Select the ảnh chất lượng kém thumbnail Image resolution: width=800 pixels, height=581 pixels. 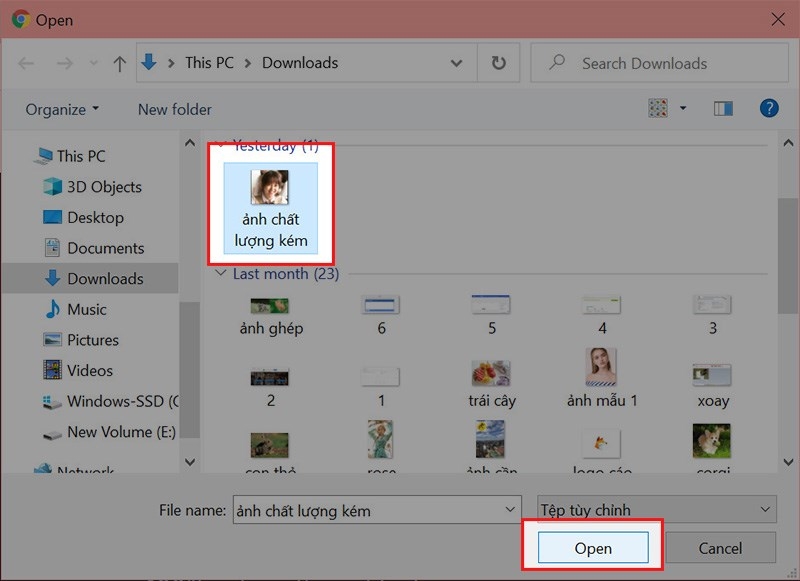270,208
